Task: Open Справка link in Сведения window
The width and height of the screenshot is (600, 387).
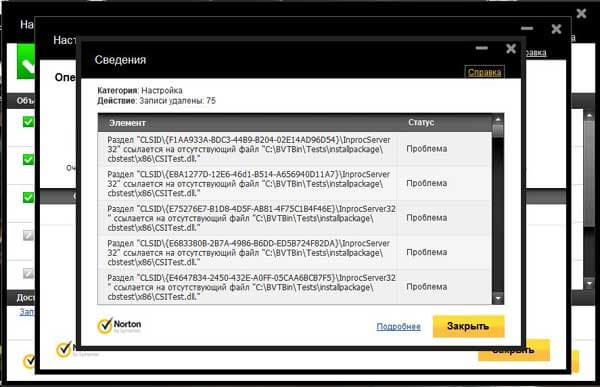Action: [484, 72]
